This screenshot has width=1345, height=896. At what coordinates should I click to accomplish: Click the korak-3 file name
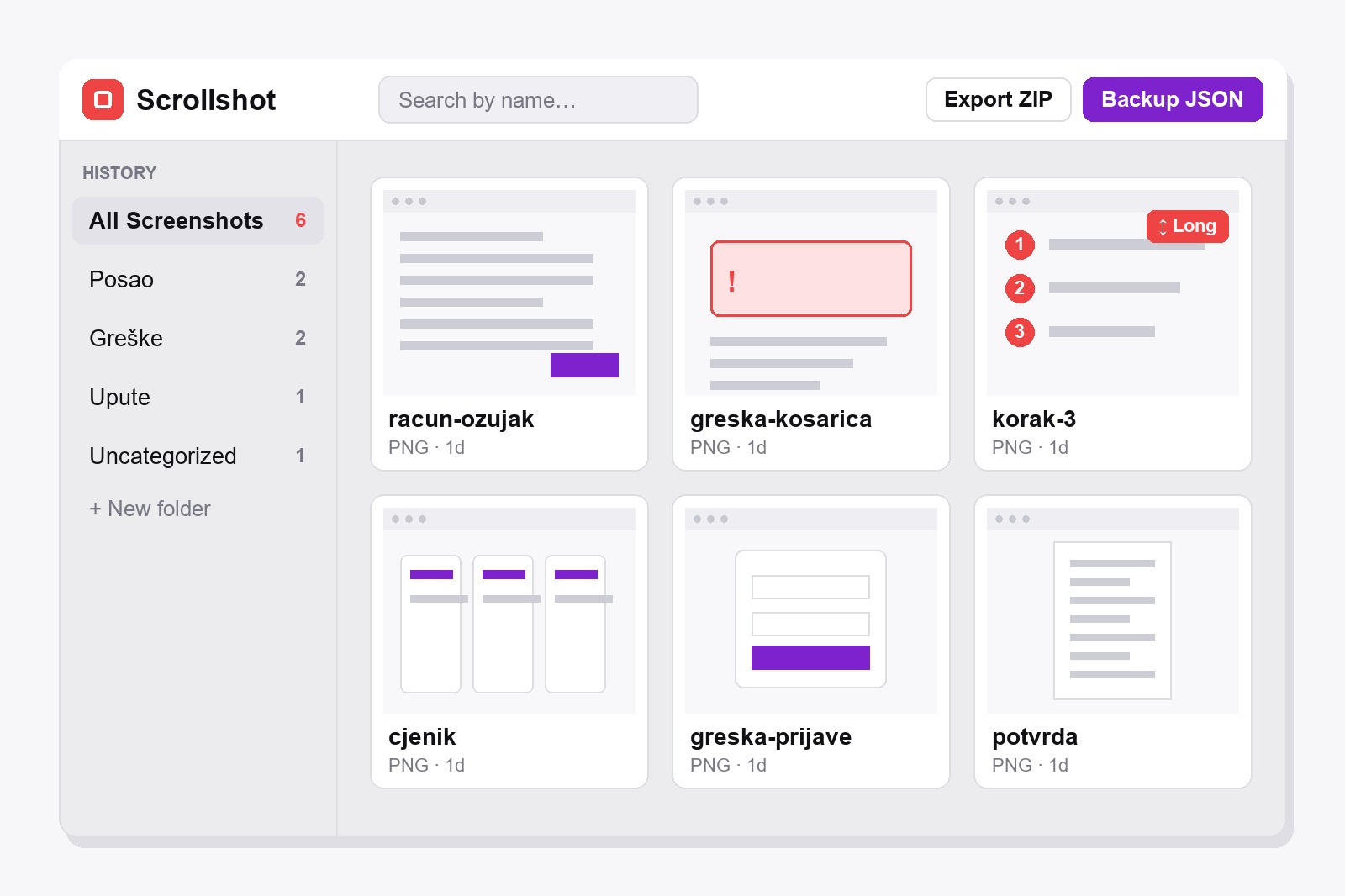pos(1033,419)
